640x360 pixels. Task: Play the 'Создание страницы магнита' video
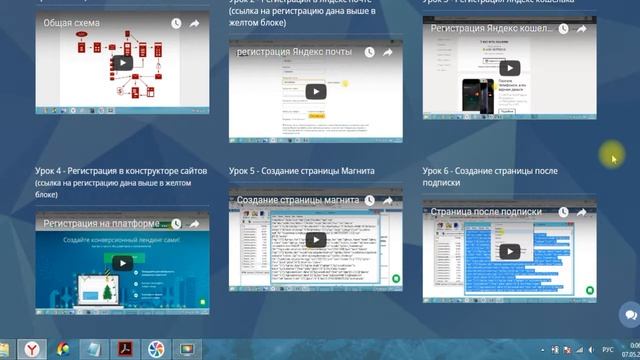coord(316,240)
